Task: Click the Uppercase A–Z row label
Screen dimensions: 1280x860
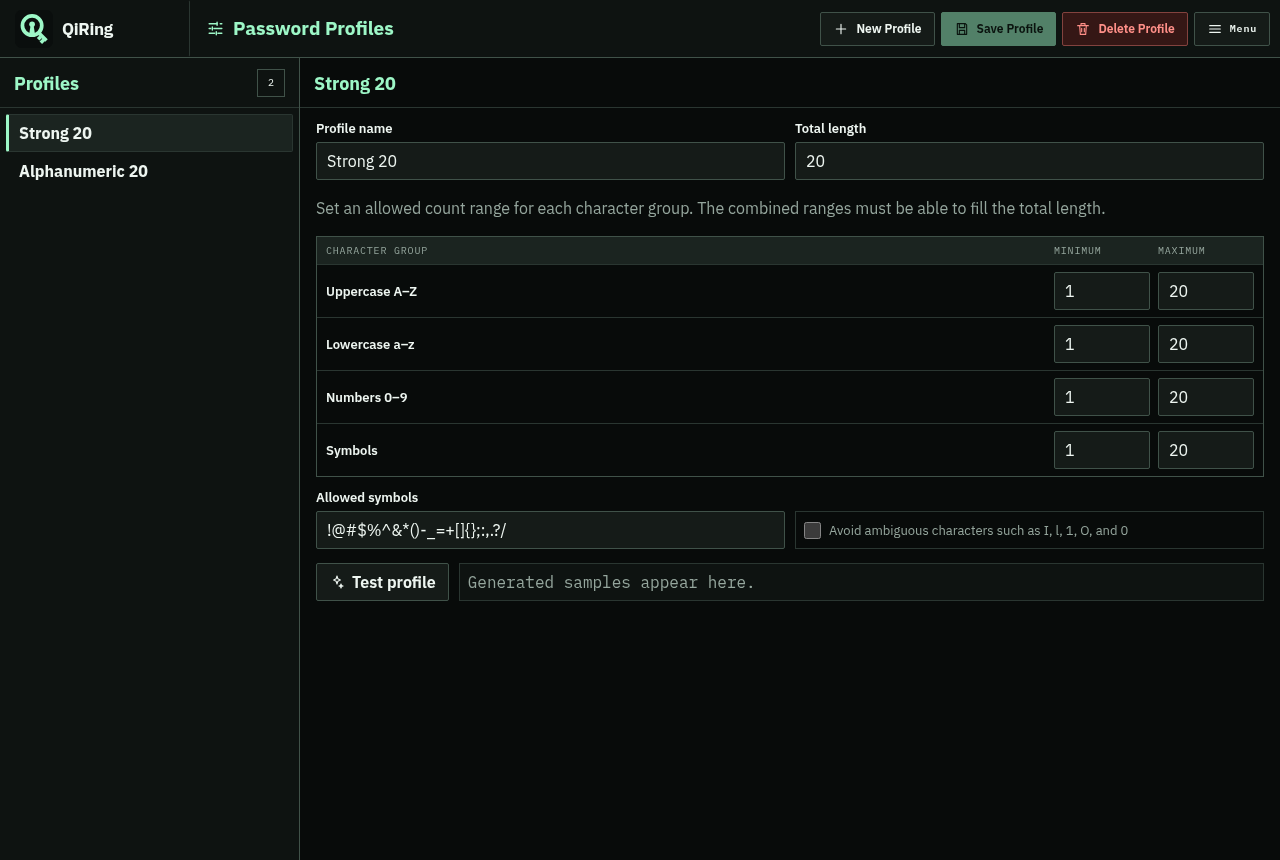Action: (371, 291)
